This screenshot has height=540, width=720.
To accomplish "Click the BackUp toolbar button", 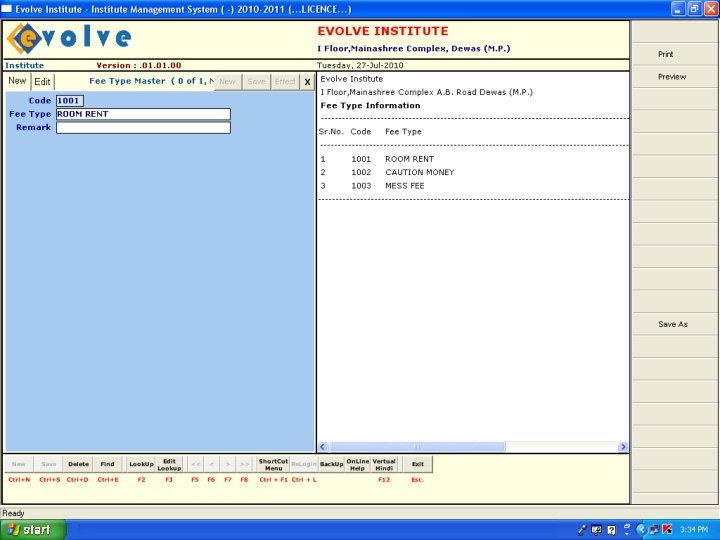I will coord(332,464).
